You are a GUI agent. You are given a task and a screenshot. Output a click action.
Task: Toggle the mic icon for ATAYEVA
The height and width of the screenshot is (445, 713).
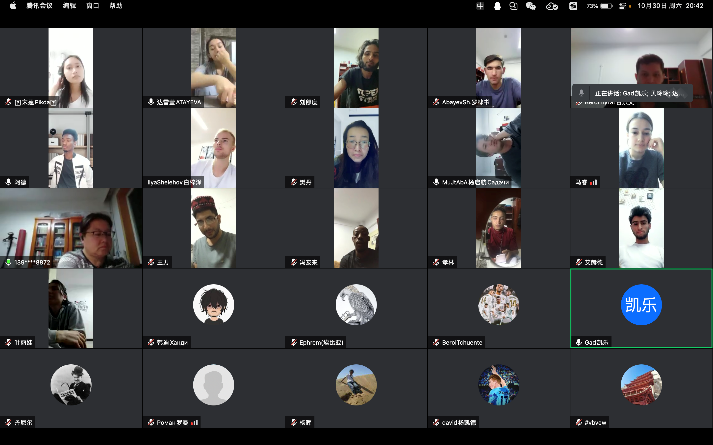click(x=150, y=102)
